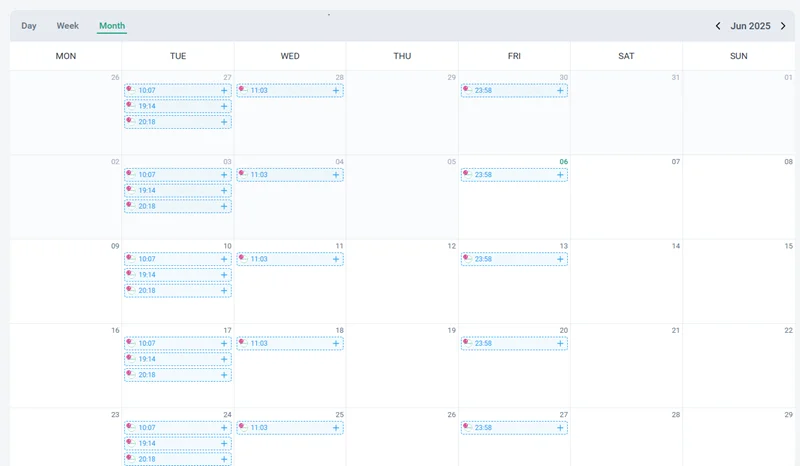The width and height of the screenshot is (800, 466).
Task: Click the 11:03 time on Wednesday 18
Action: pos(259,344)
